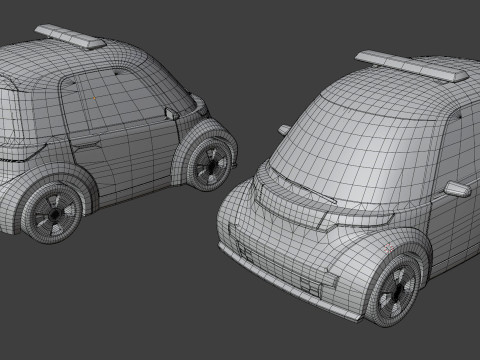Select the roof light bar of the front-facing car
This screenshot has width=480, height=360.
[412, 66]
